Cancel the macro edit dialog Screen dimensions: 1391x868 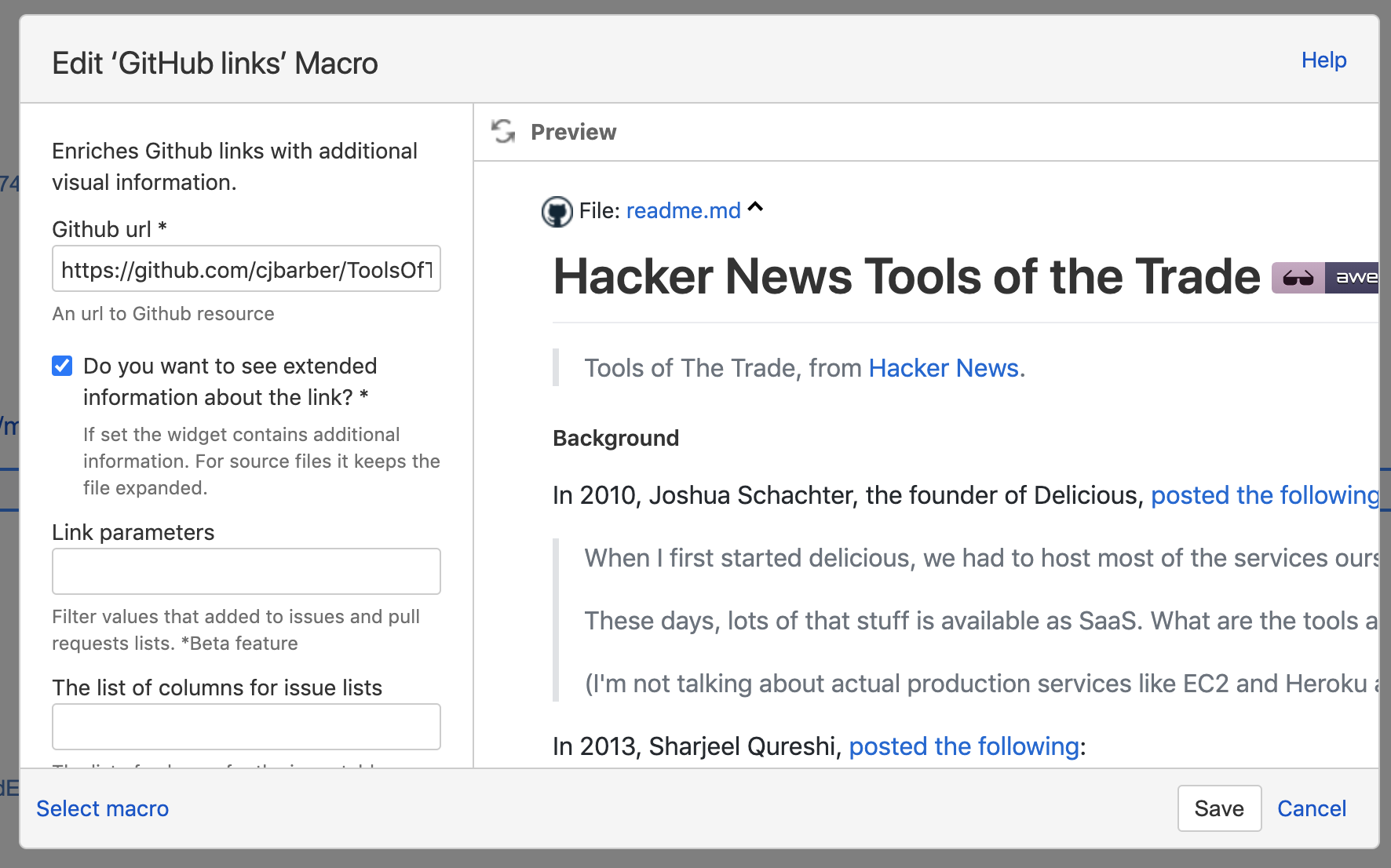pos(1311,808)
